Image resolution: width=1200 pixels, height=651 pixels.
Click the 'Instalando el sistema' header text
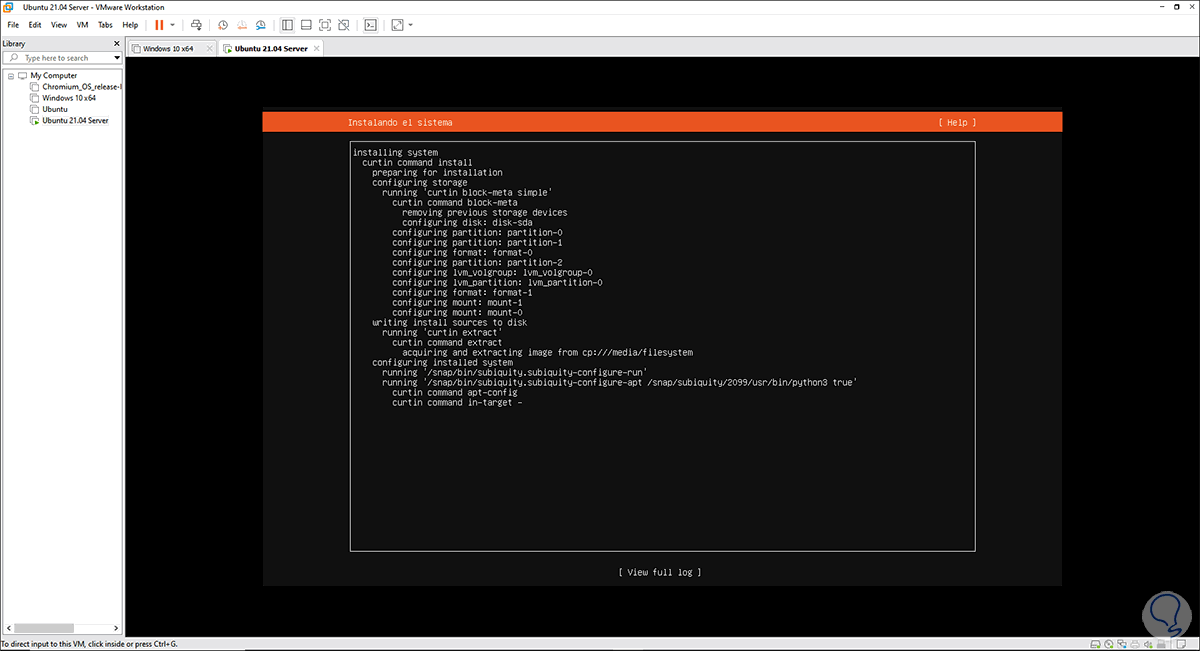[x=400, y=122]
